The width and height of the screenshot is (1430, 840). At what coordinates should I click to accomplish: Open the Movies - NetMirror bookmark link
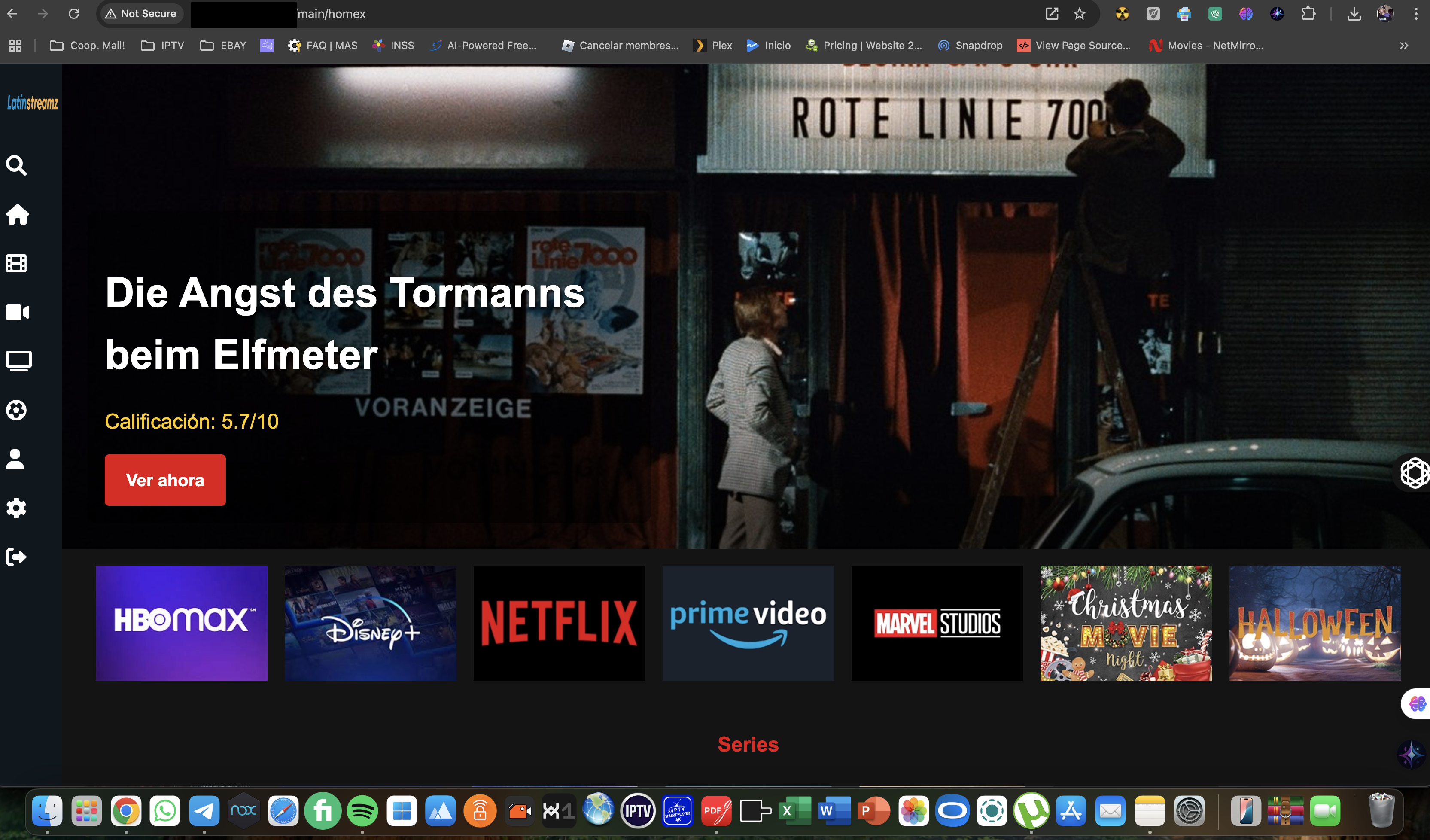1206,46
